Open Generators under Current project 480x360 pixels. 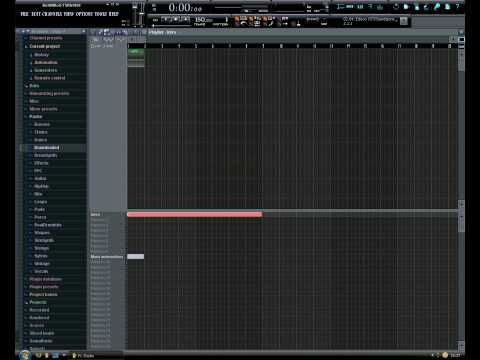(x=46, y=70)
